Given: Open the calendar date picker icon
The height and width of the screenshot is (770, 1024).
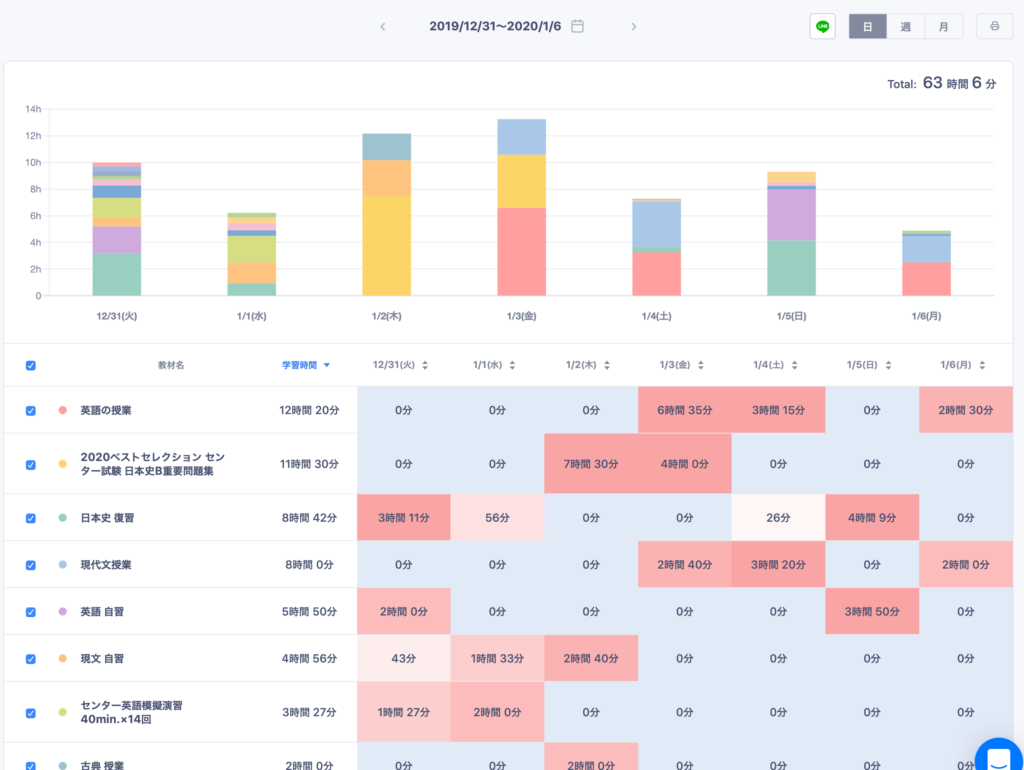Looking at the screenshot, I should (x=577, y=26).
